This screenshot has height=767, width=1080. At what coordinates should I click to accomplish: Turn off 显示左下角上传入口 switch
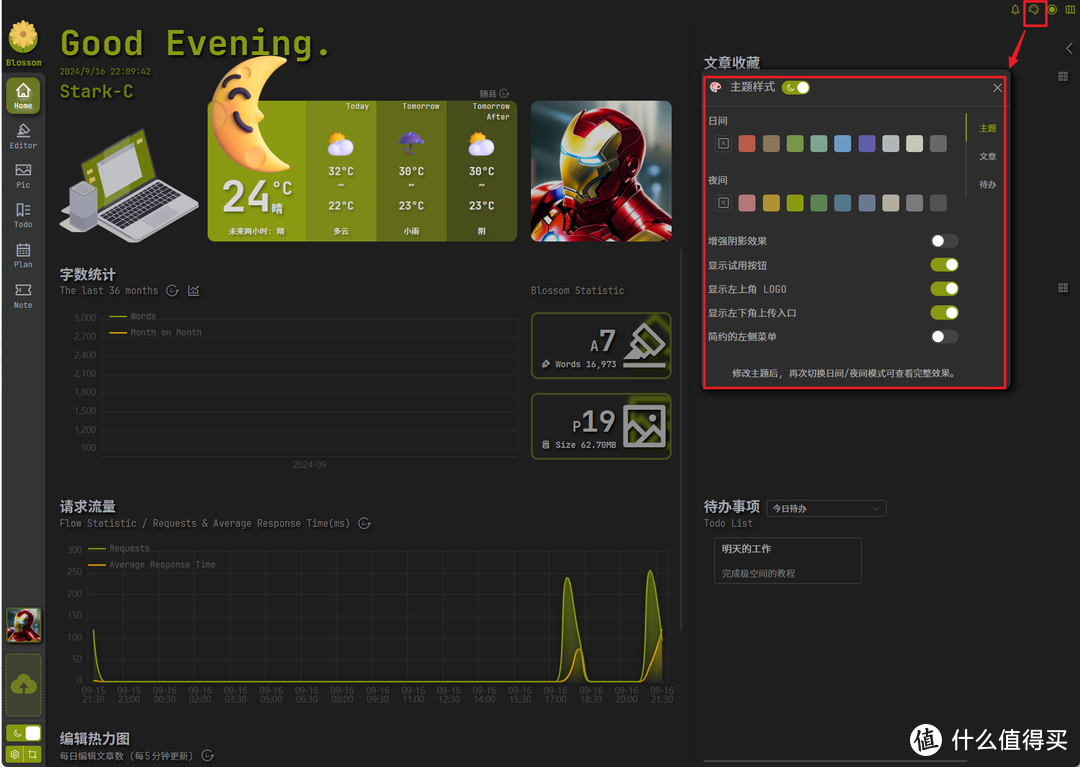click(x=944, y=313)
